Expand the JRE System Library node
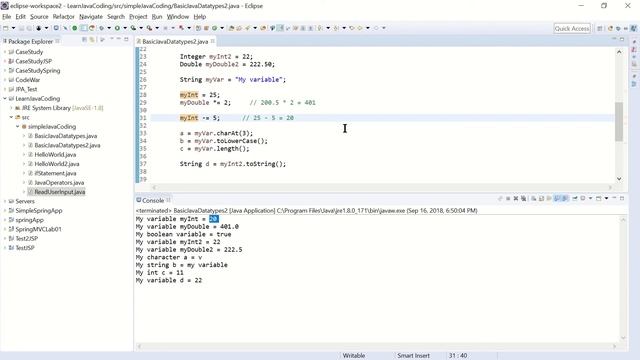640x360 pixels. (11, 108)
